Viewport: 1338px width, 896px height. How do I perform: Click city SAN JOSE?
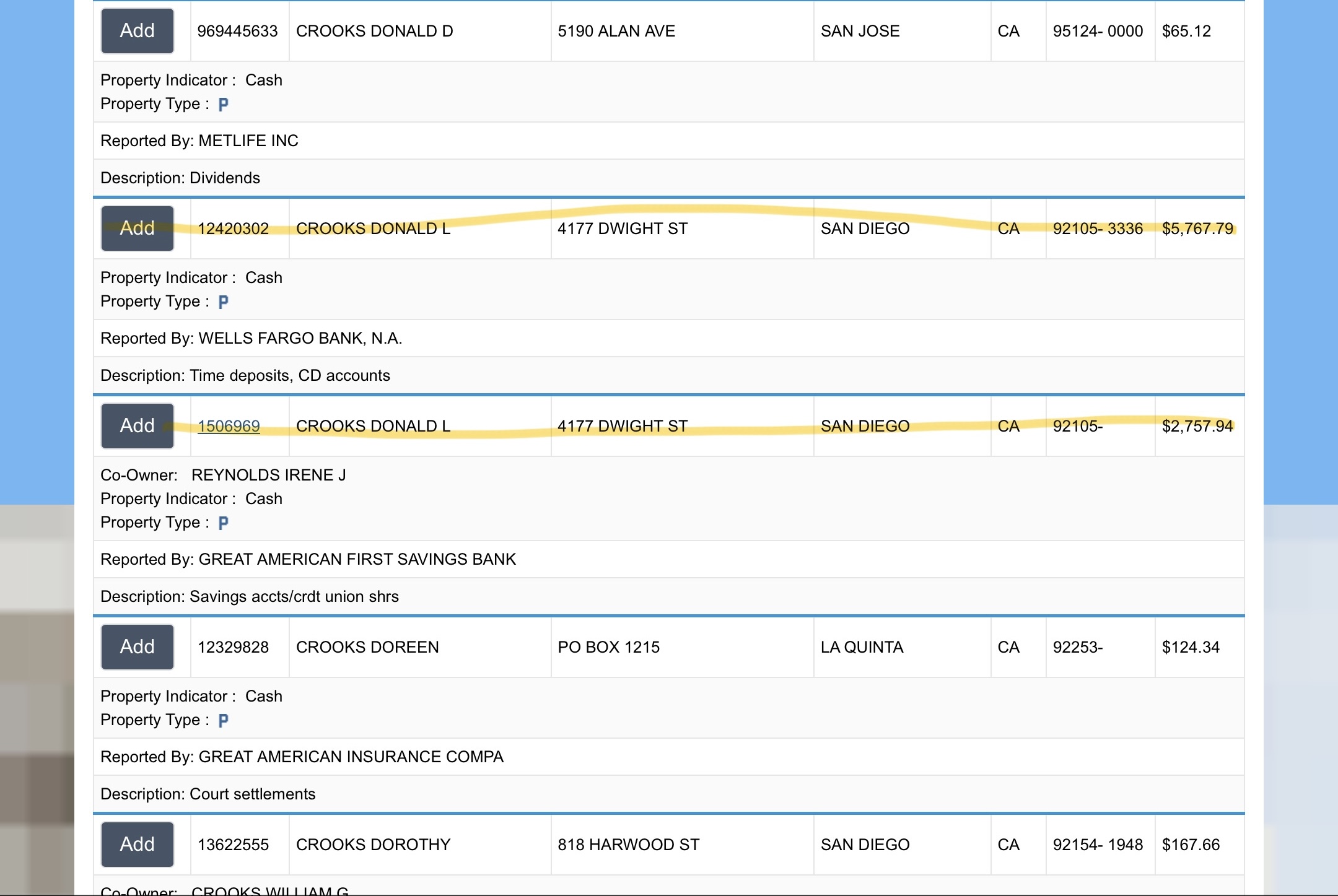[x=860, y=31]
